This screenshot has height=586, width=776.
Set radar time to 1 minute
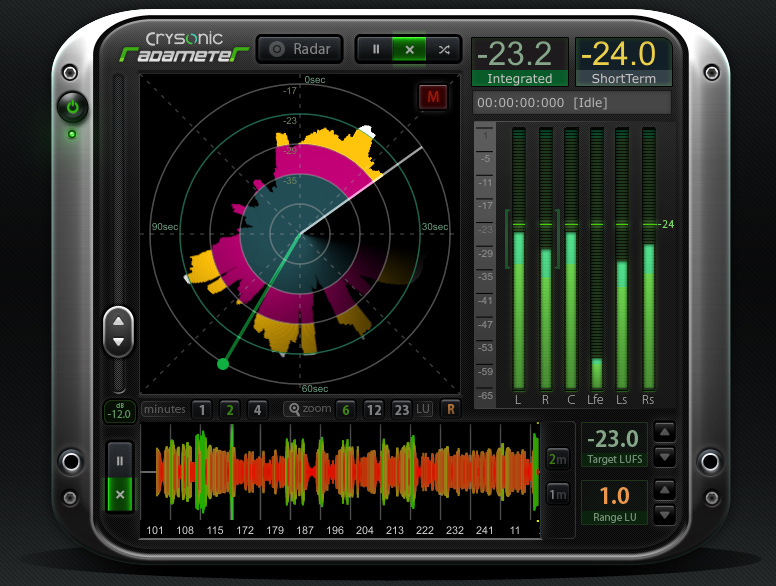pos(202,409)
